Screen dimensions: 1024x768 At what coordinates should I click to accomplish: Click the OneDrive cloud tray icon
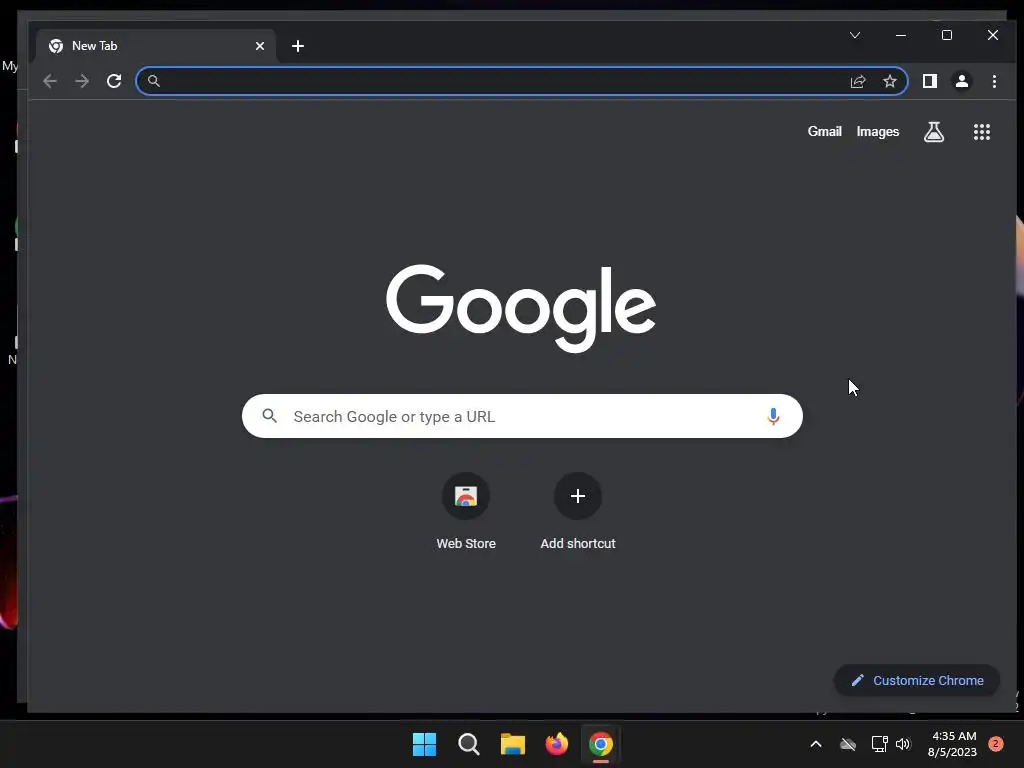pos(848,744)
